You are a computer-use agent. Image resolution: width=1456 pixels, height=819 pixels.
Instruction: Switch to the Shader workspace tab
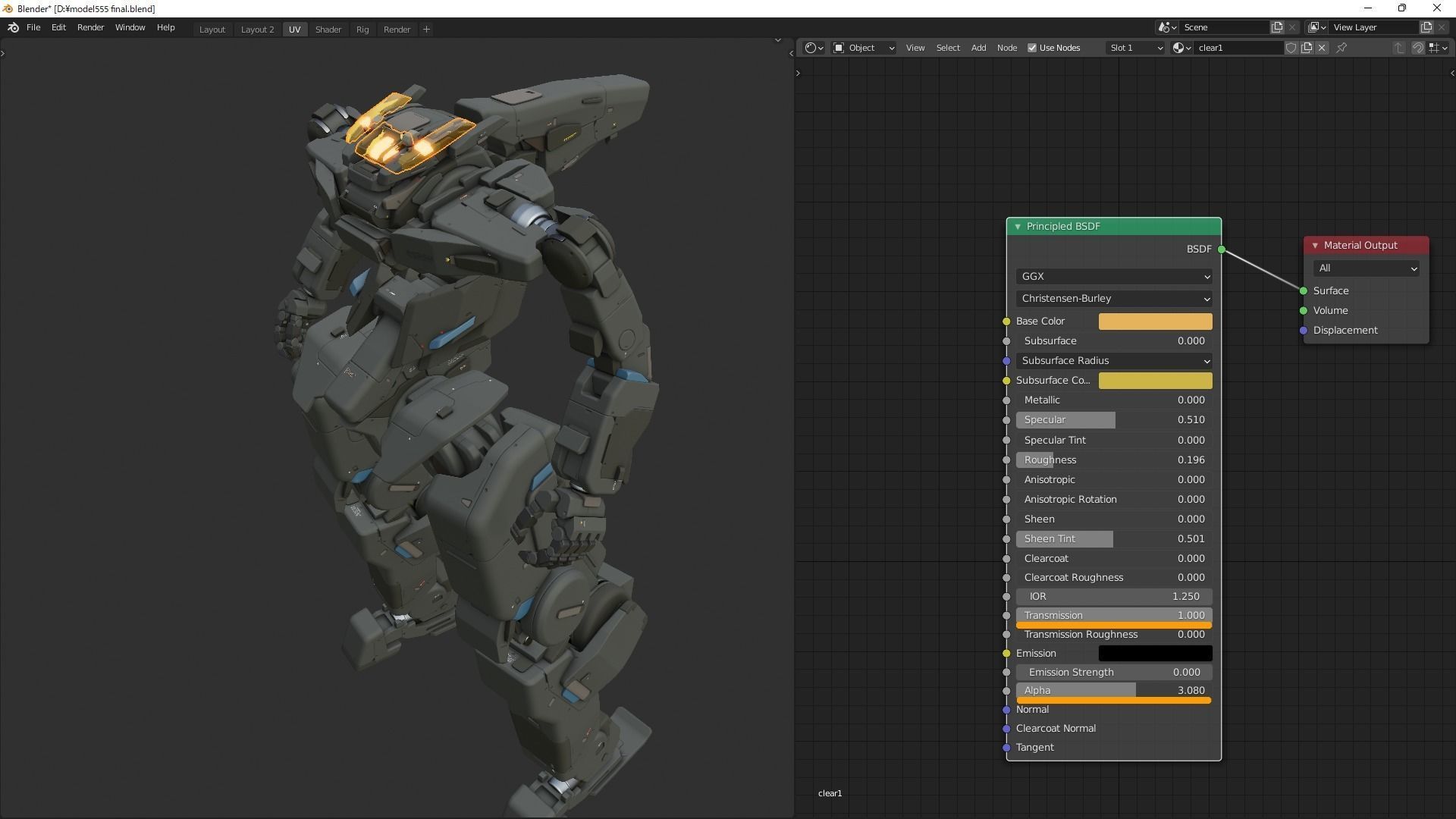[328, 30]
